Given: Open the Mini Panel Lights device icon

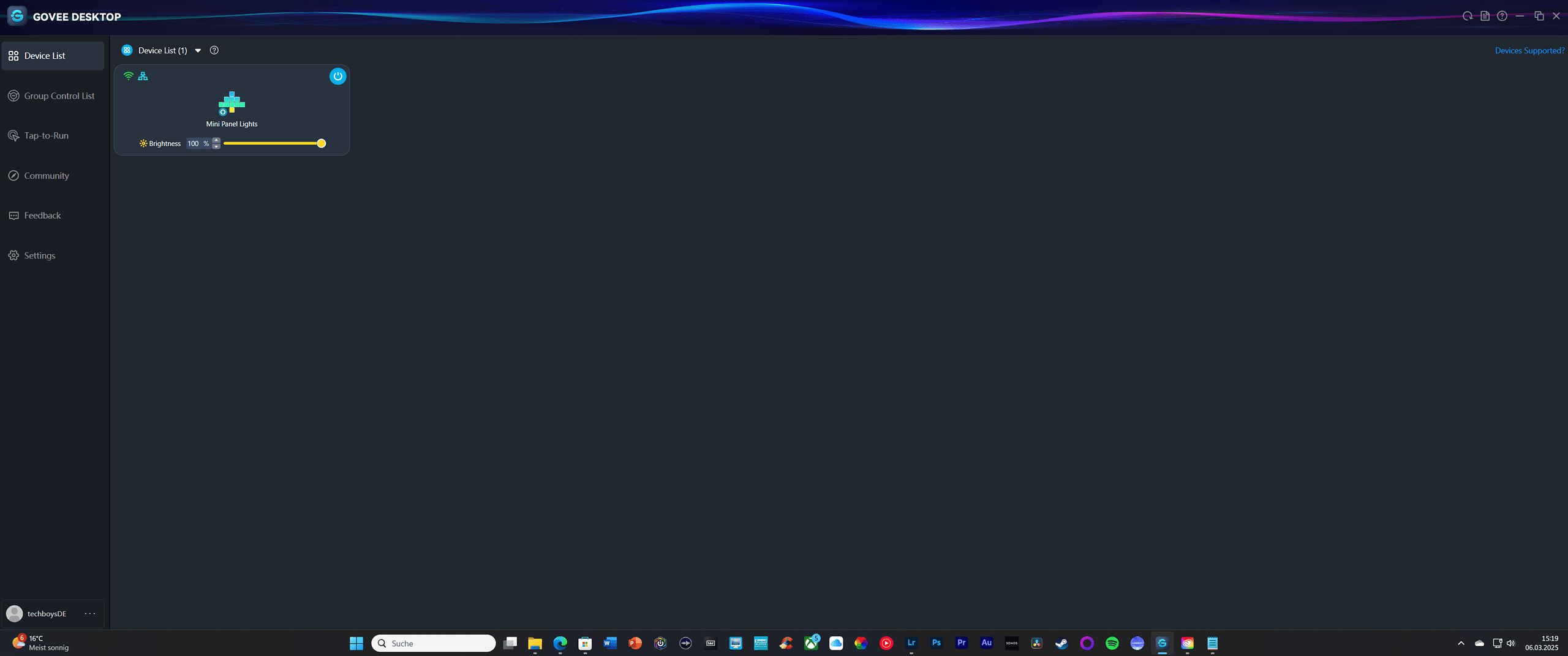Looking at the screenshot, I should [232, 103].
